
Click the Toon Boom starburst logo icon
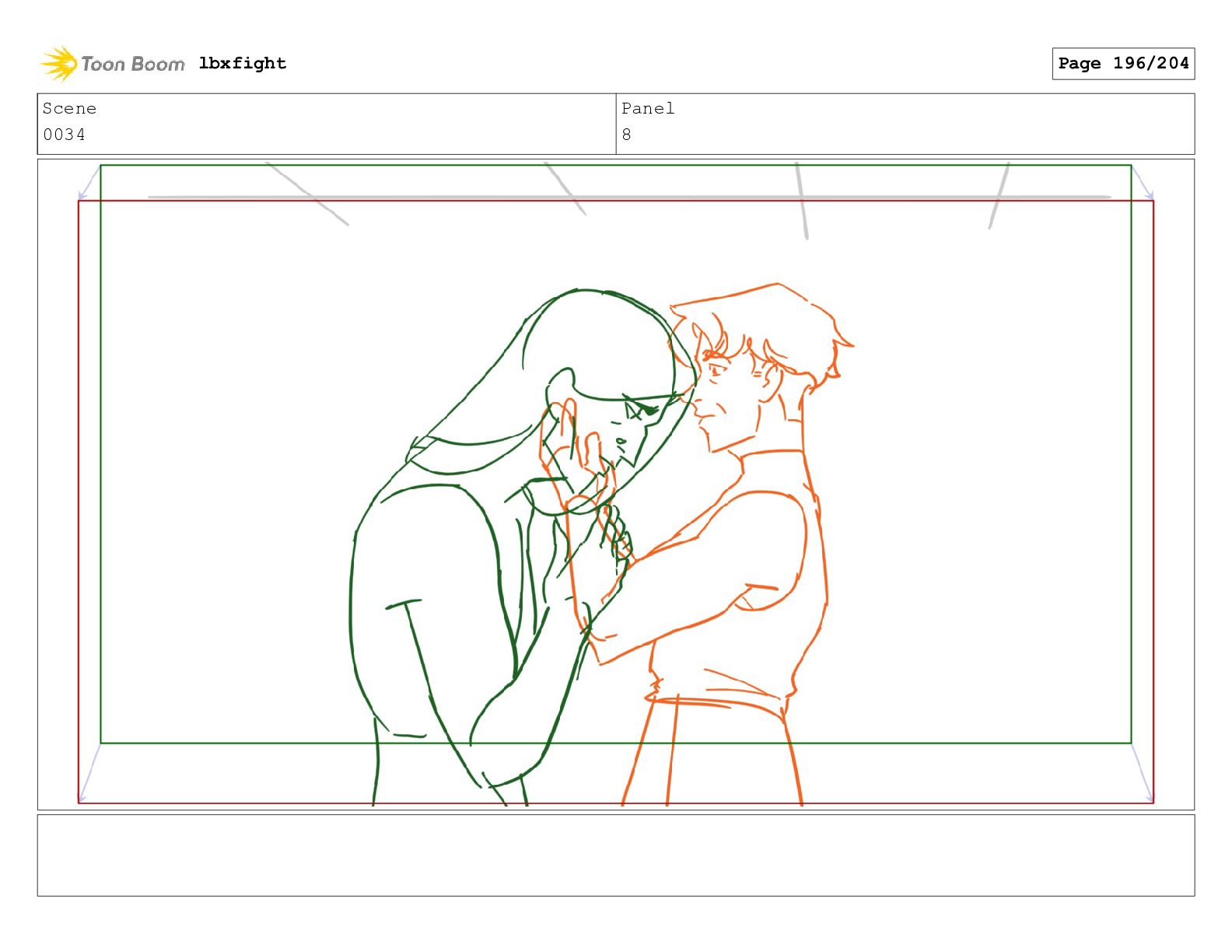(59, 64)
